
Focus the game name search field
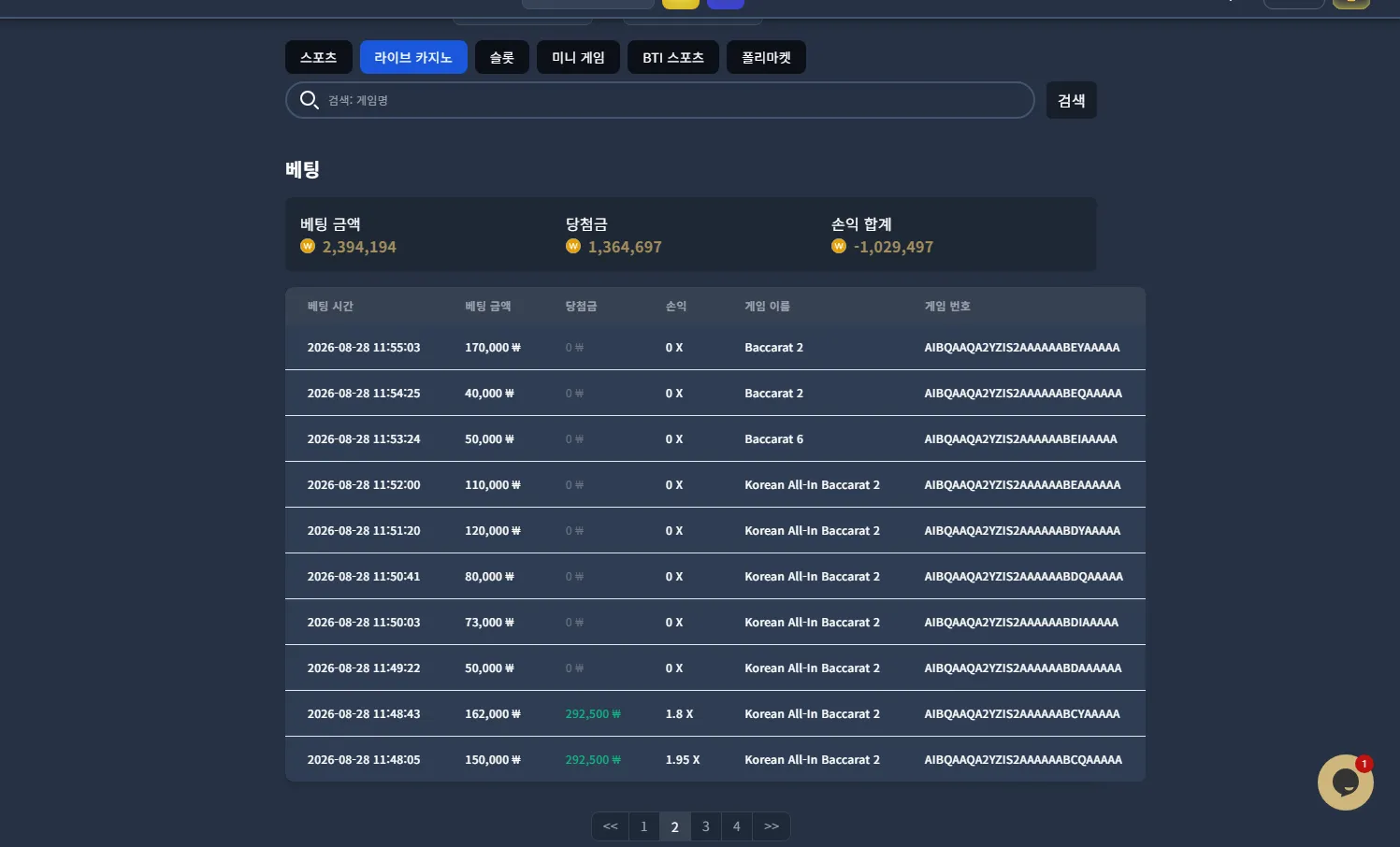pos(660,100)
